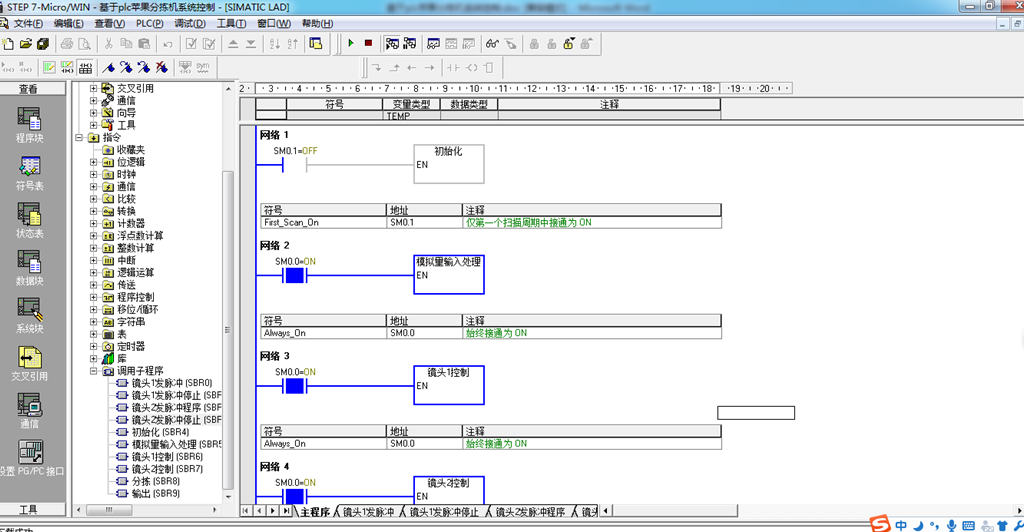This screenshot has width=1024, height=532.
Task: Click the Cut scissors icon
Action: pos(108,44)
